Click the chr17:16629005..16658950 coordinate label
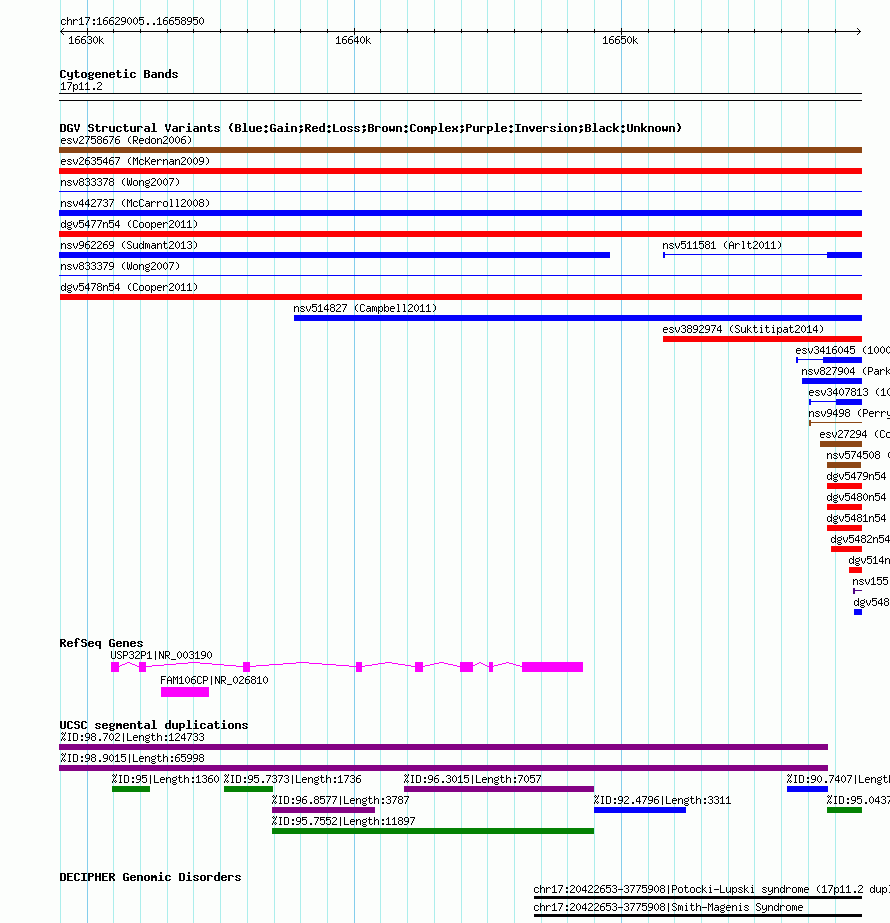 (x=132, y=21)
